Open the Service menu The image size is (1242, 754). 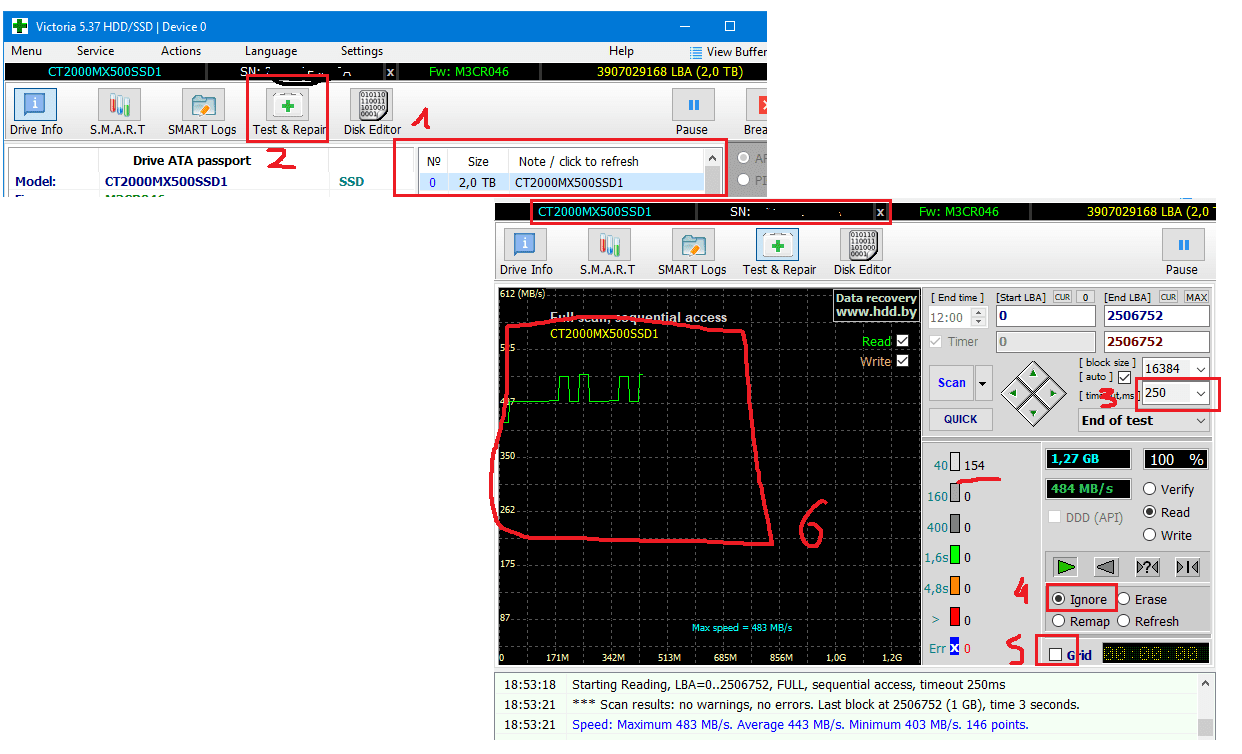pyautogui.click(x=96, y=51)
